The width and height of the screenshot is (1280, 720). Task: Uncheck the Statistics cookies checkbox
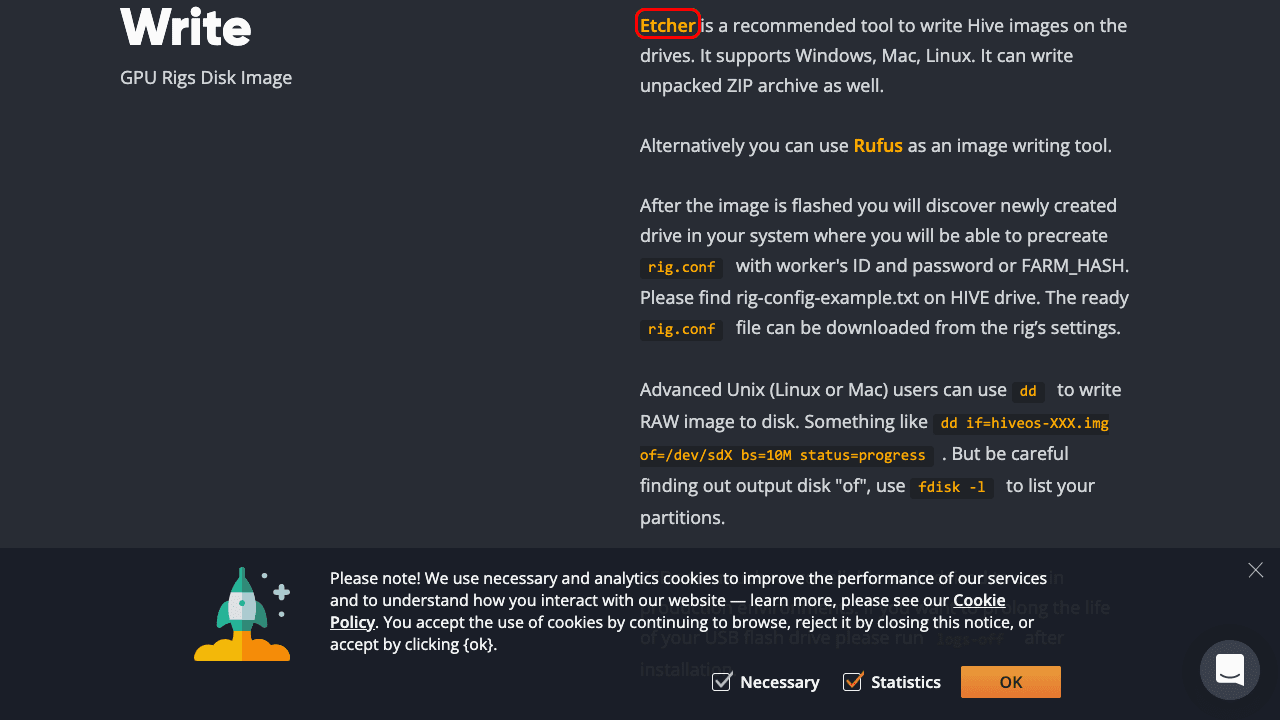[853, 682]
